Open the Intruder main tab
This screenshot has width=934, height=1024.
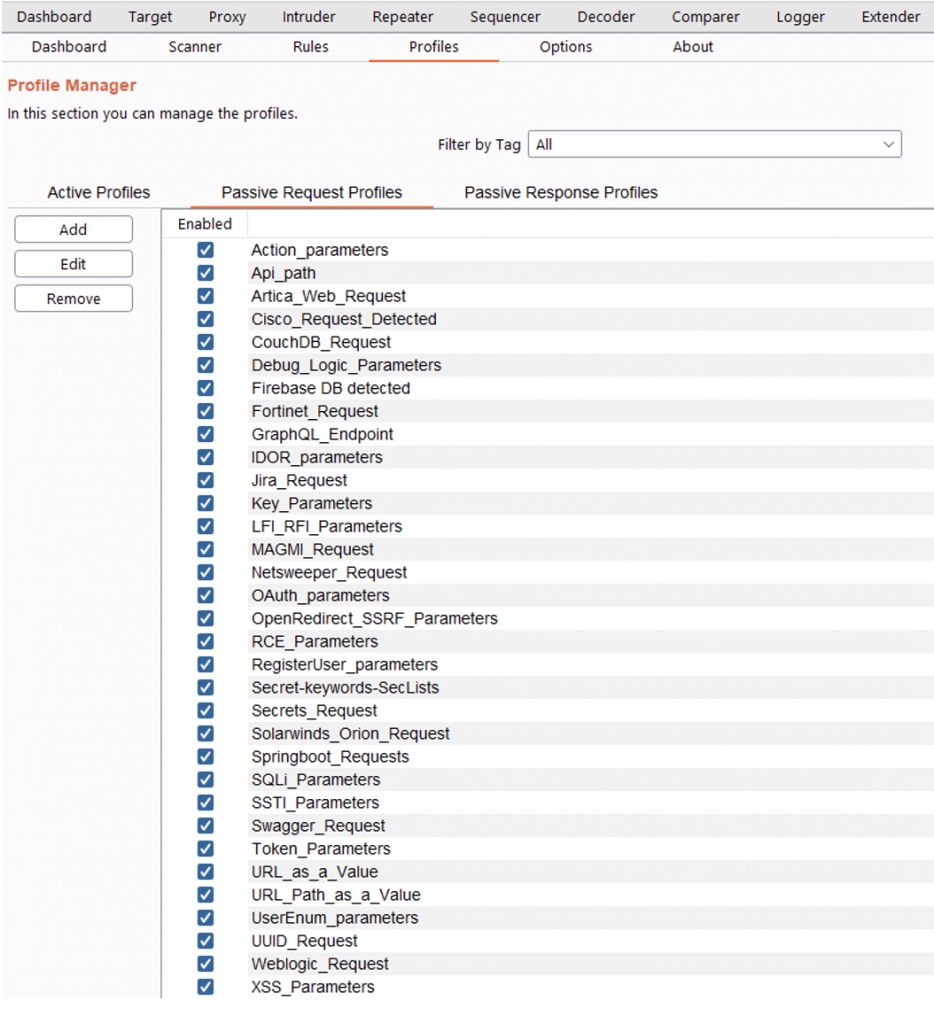(x=309, y=17)
